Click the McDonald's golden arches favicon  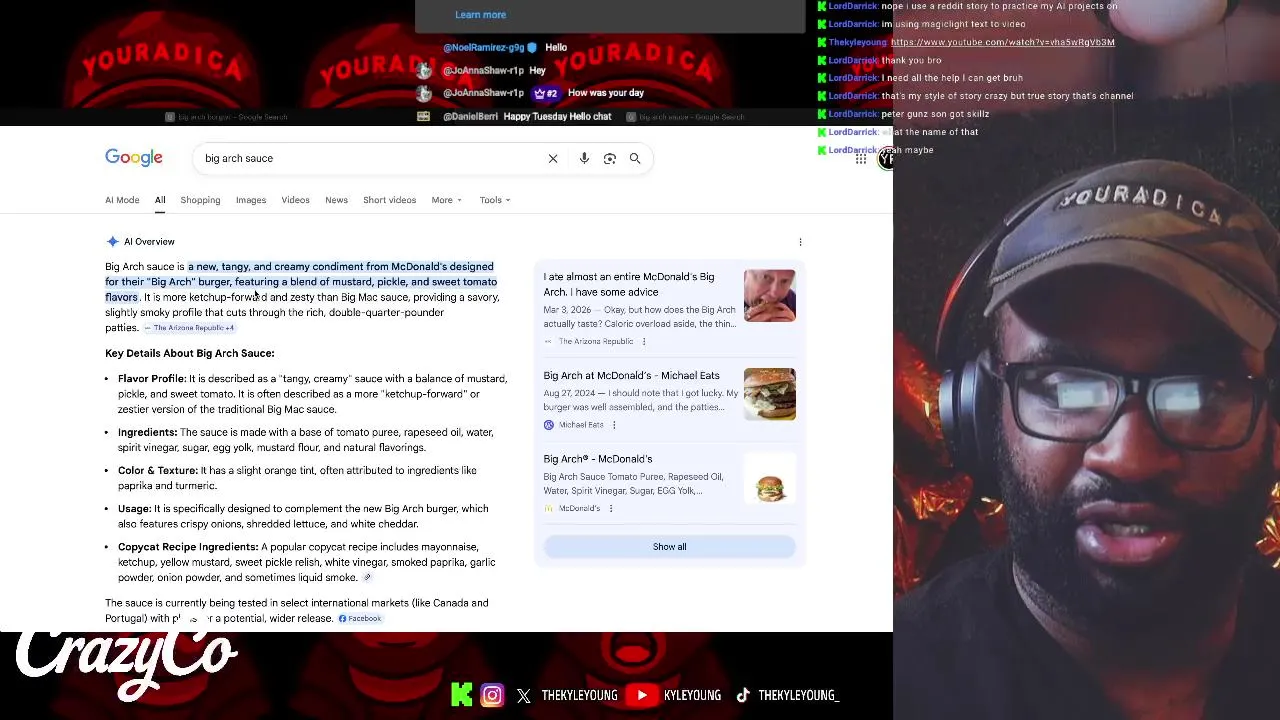(x=548, y=508)
